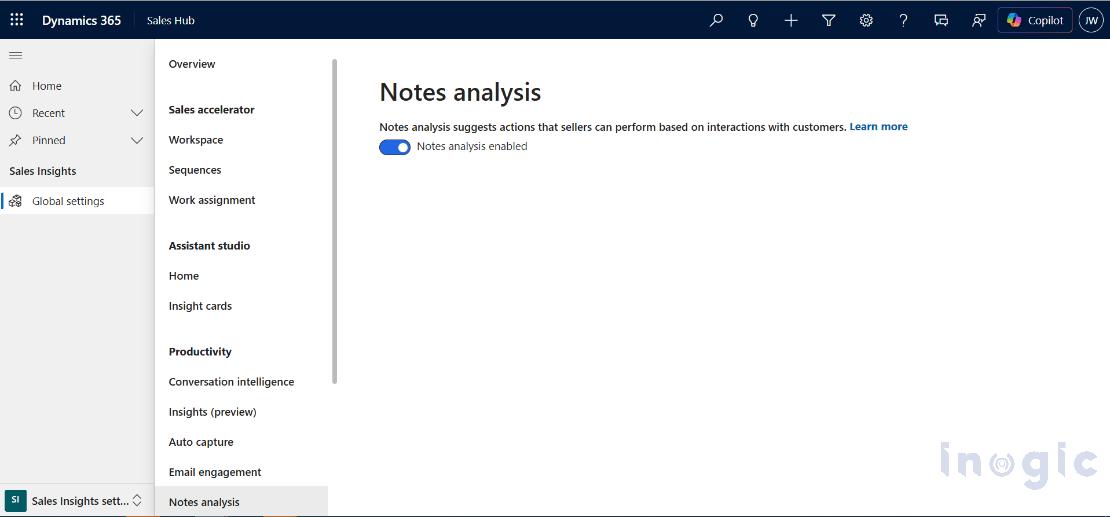Open Home under Assistant studio

coord(183,275)
